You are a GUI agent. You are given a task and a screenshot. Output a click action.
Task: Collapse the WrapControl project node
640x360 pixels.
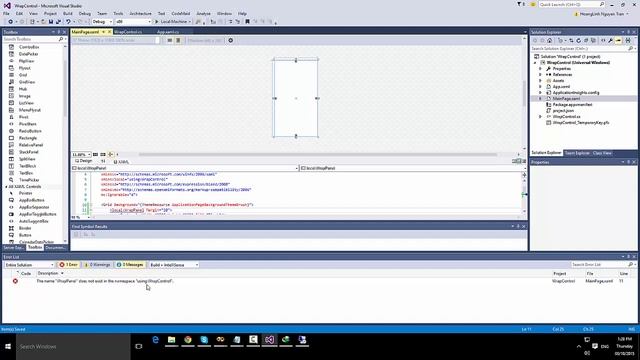click(x=535, y=63)
